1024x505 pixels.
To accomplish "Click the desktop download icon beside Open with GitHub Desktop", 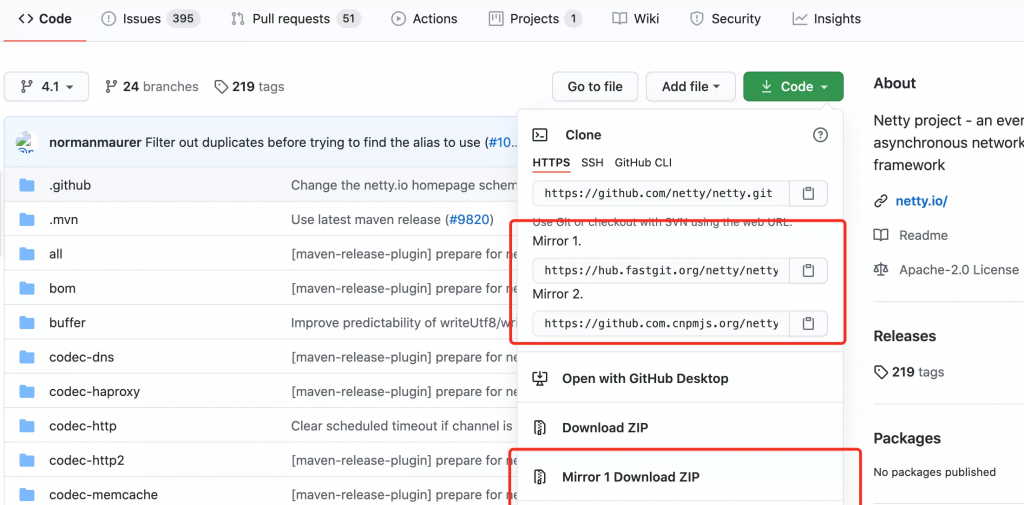I will pyautogui.click(x=539, y=378).
